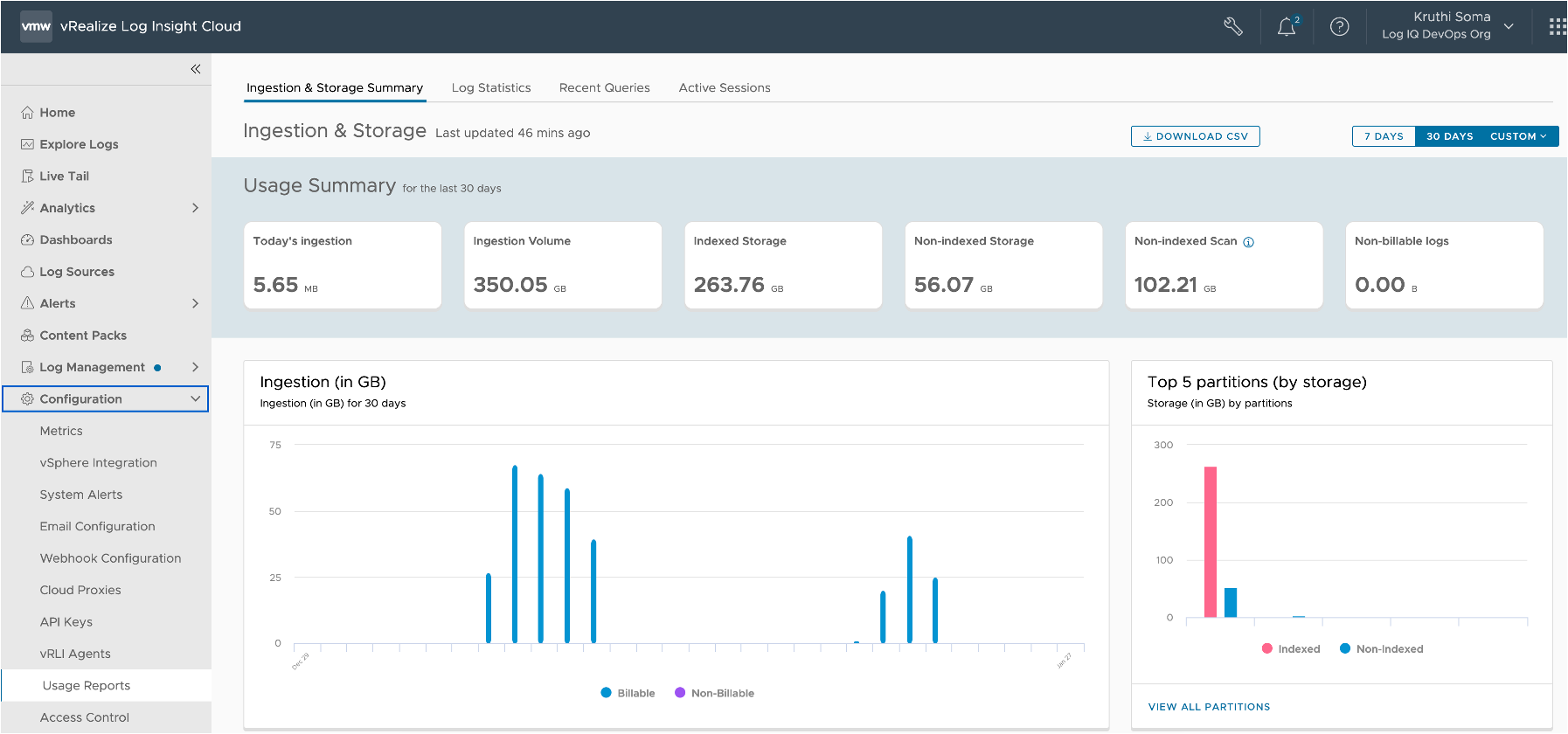Open the notifications bell icon
Screen dimensions: 1568x734
[1287, 27]
